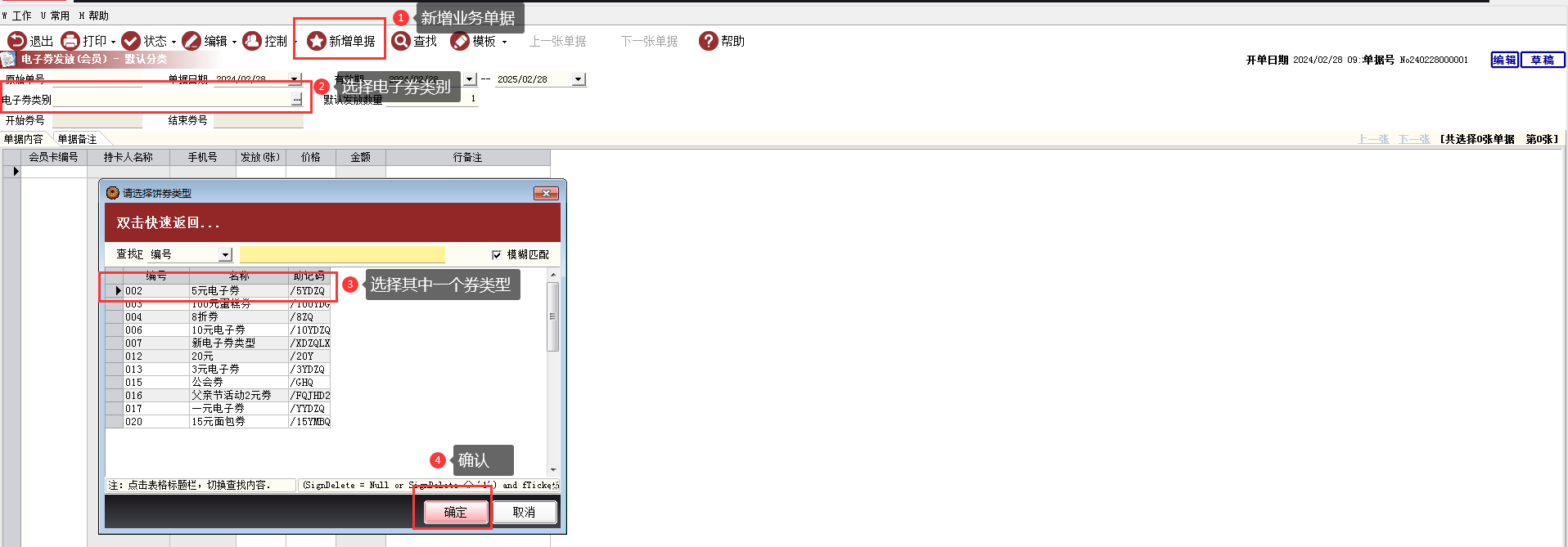Screen dimensions: 1568x547
Task: Open the 编辑 toolbar dropdown arrow
Action: [234, 42]
